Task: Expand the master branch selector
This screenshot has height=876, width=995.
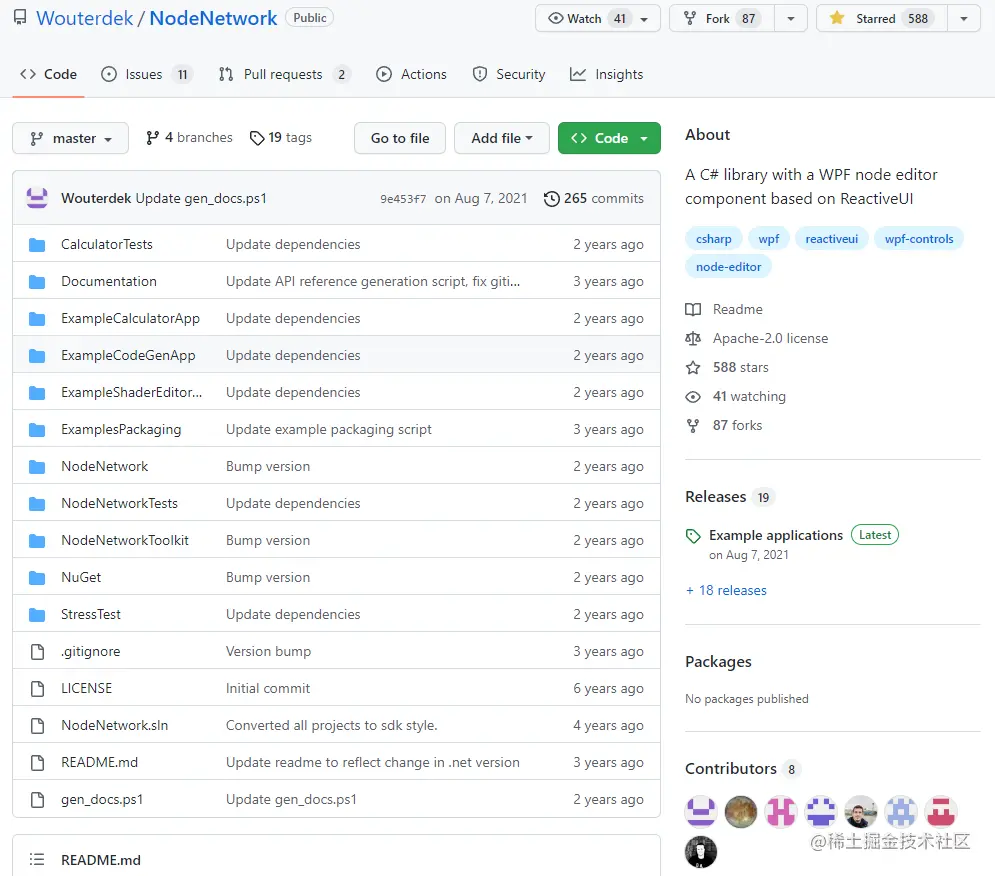Action: [x=70, y=138]
